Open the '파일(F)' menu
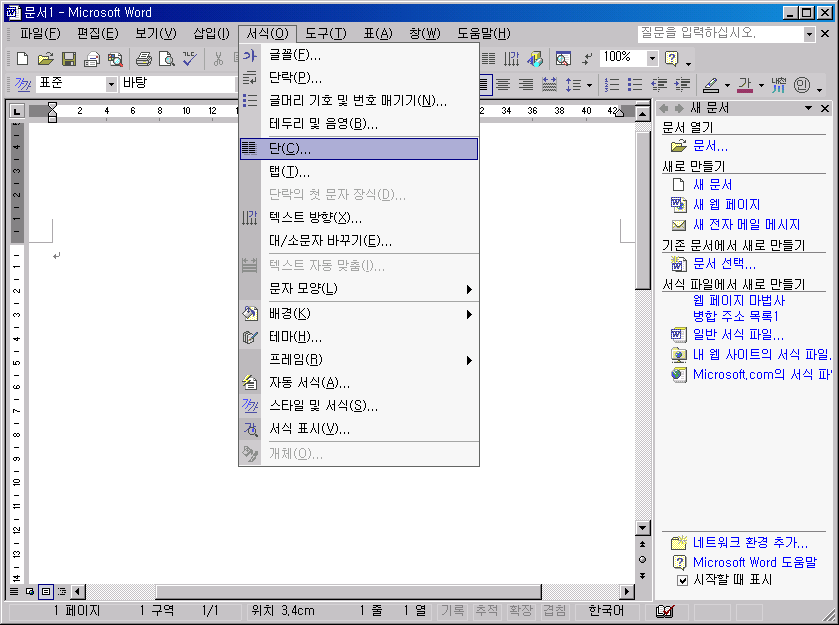 (x=40, y=34)
